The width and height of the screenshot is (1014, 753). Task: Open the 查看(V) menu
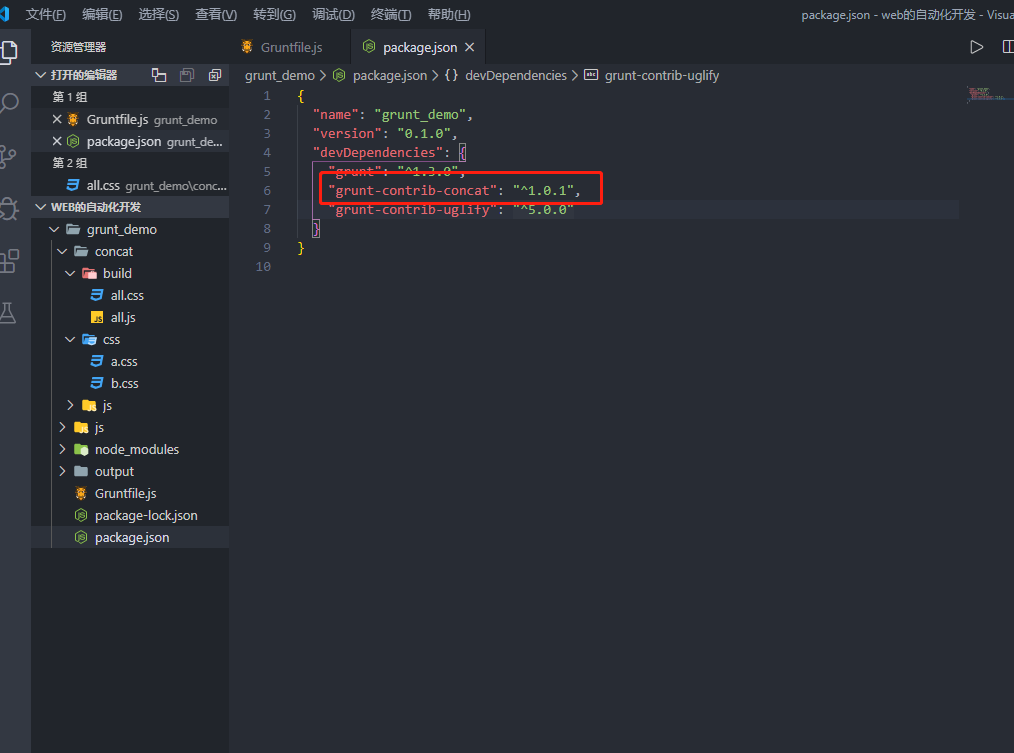click(216, 14)
